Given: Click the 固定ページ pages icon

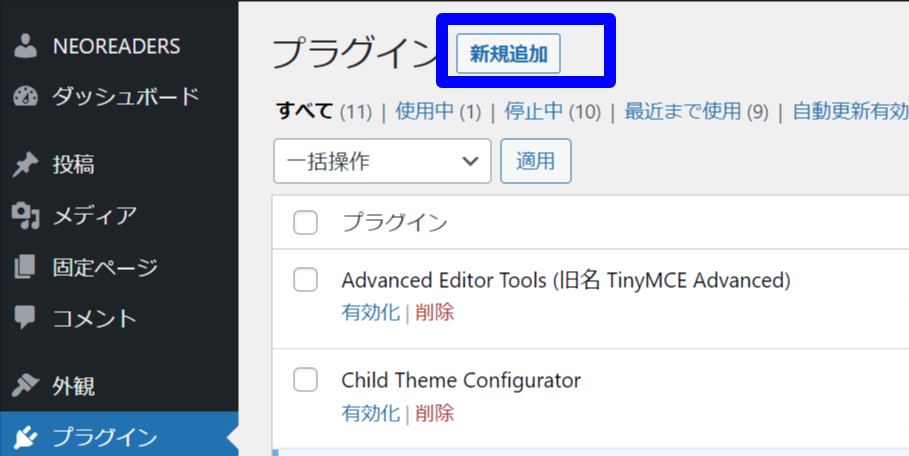Looking at the screenshot, I should [25, 267].
